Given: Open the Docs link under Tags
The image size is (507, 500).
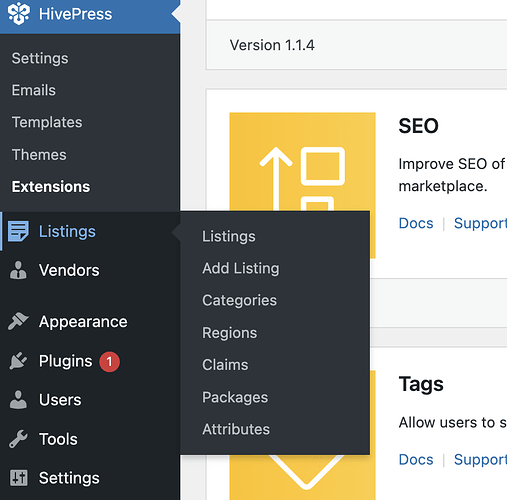Looking at the screenshot, I should [x=416, y=459].
